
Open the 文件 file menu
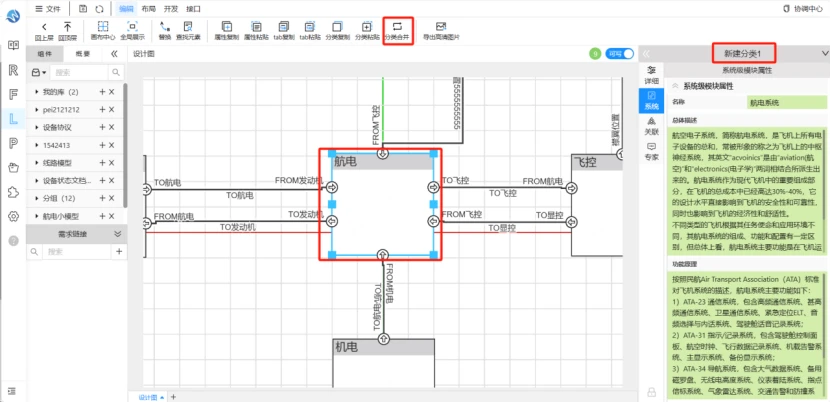click(x=48, y=8)
